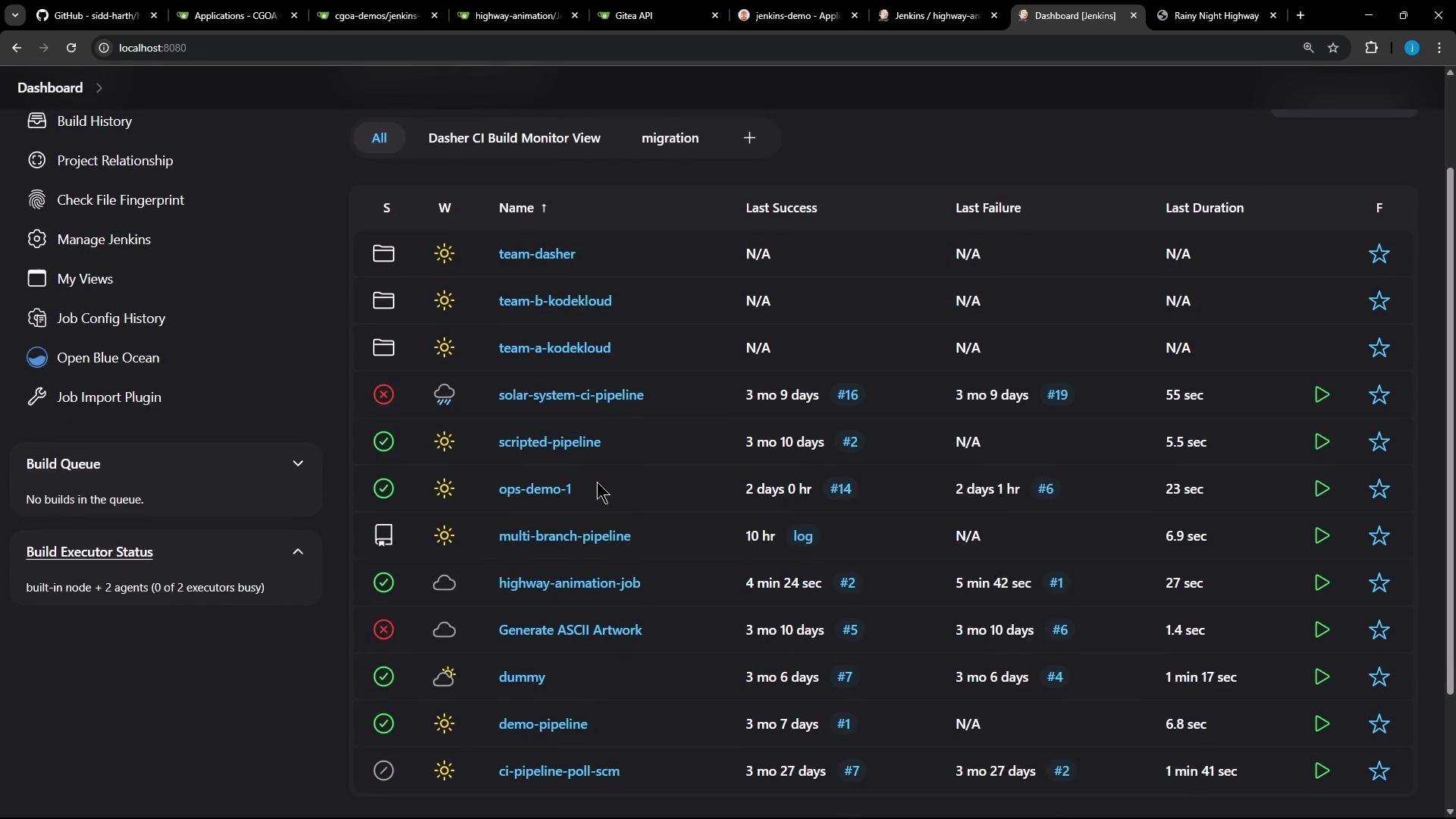Run build for highway-animation-job

pos(1322,583)
